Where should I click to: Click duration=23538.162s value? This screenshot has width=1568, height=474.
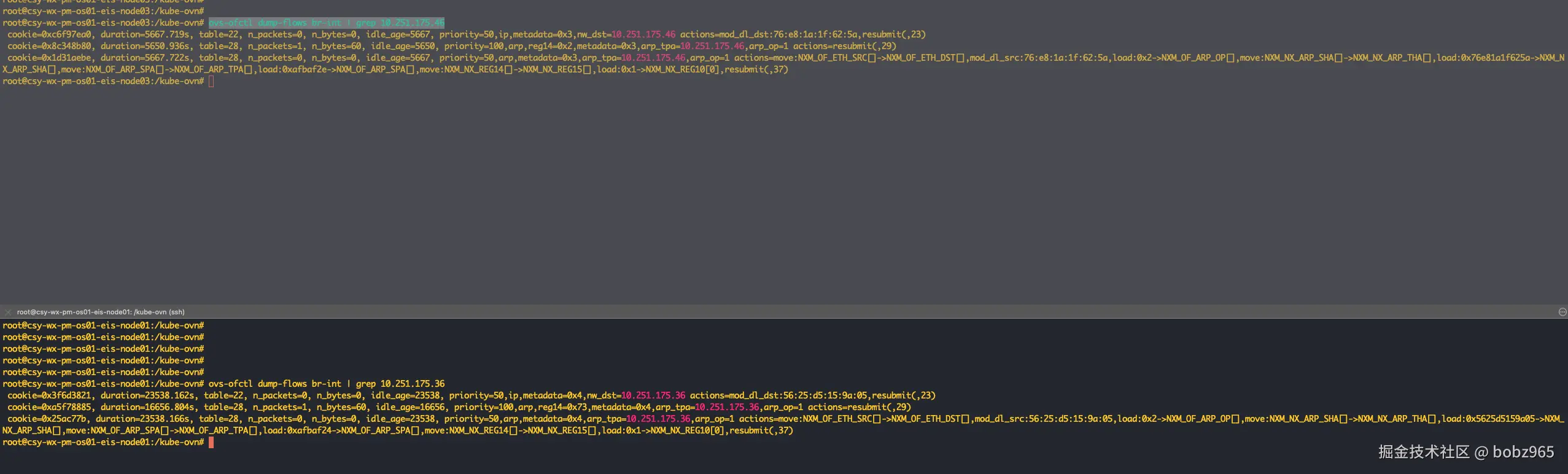click(147, 395)
